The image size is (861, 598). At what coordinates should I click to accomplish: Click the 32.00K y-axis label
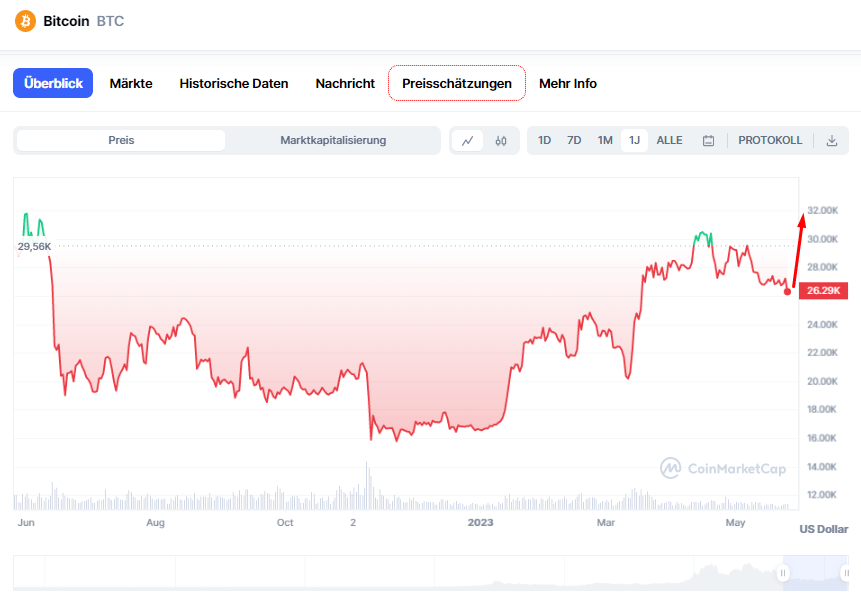pyautogui.click(x=823, y=210)
